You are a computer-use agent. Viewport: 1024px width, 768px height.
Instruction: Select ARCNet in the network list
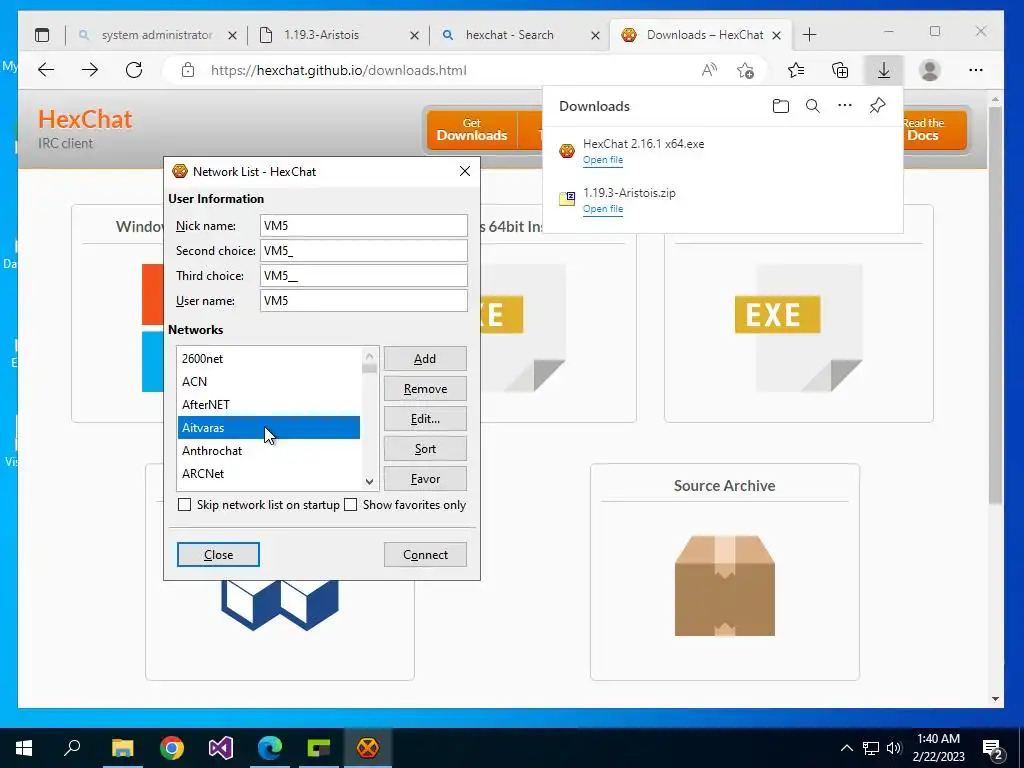click(269, 473)
